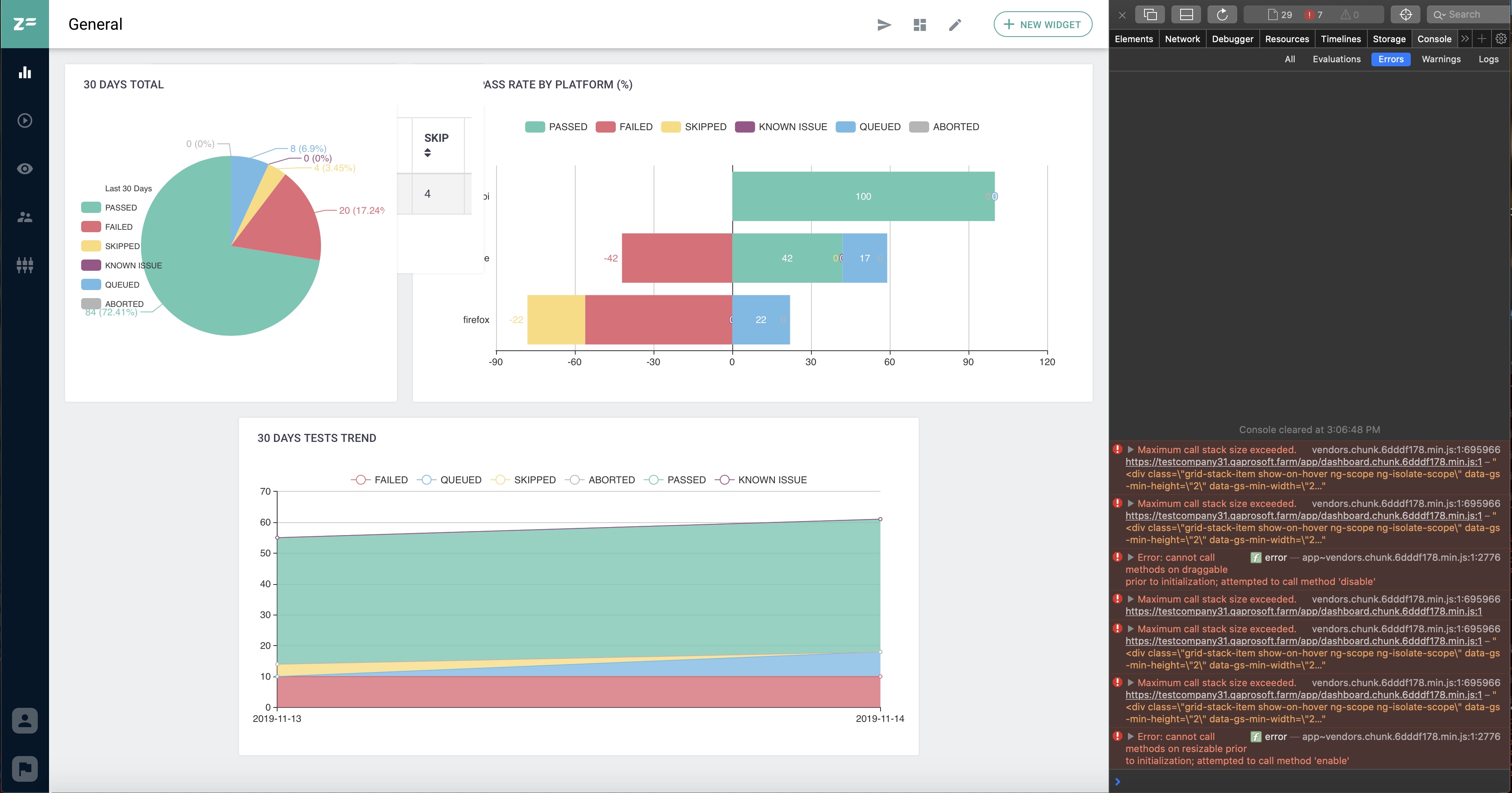This screenshot has width=1512, height=793.
Task: Click the NEW WIDGET button
Action: pos(1042,25)
